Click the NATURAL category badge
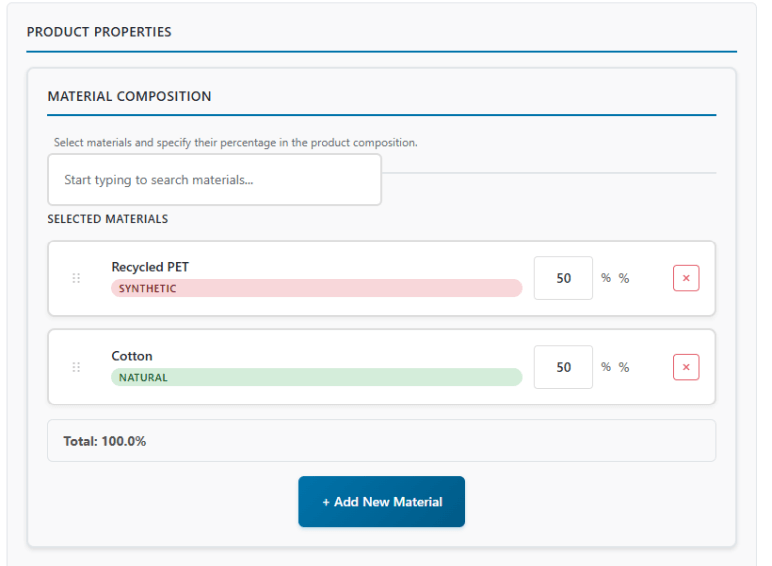Image resolution: width=772 pixels, height=566 pixels. (x=316, y=377)
